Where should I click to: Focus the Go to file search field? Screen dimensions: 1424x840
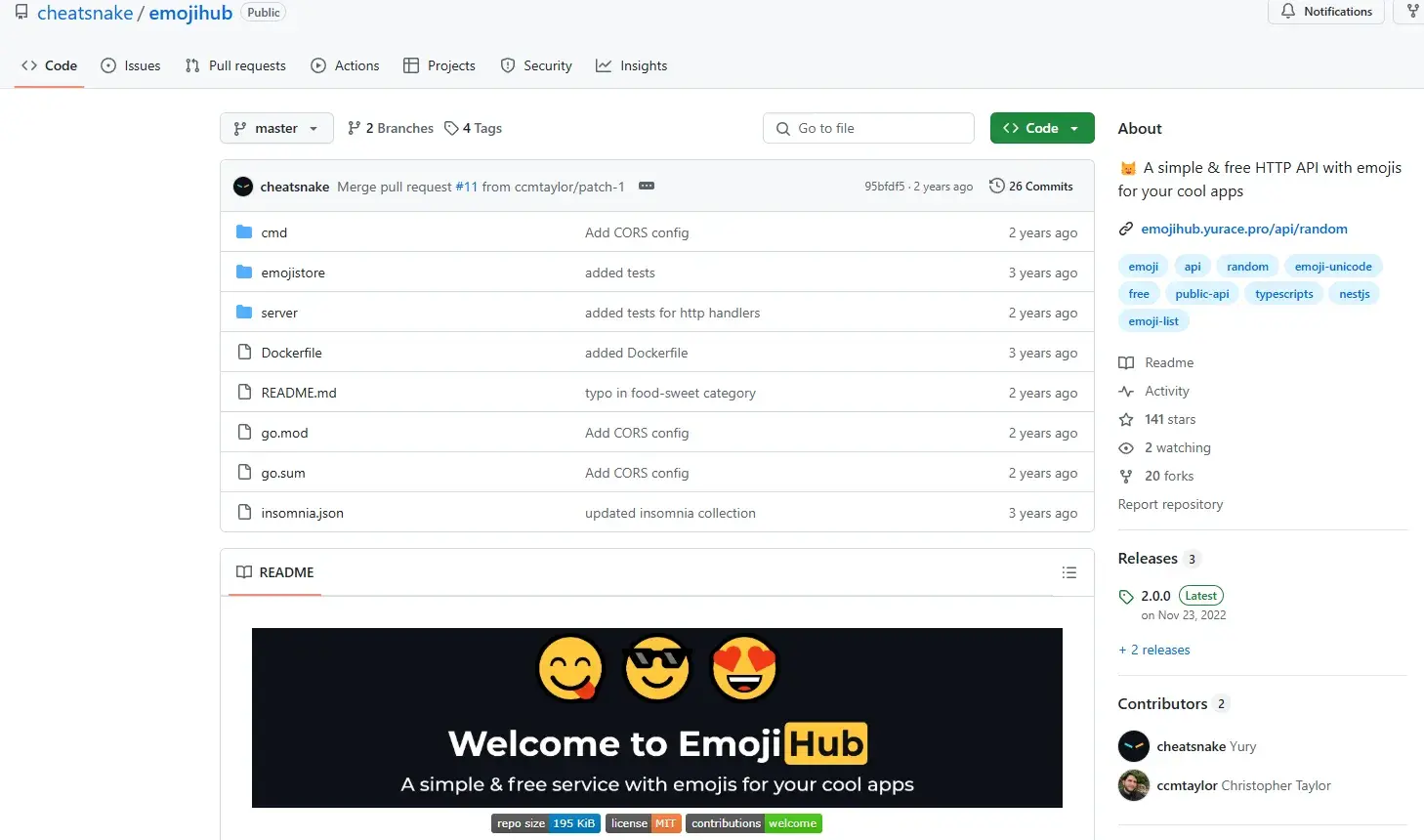[868, 128]
